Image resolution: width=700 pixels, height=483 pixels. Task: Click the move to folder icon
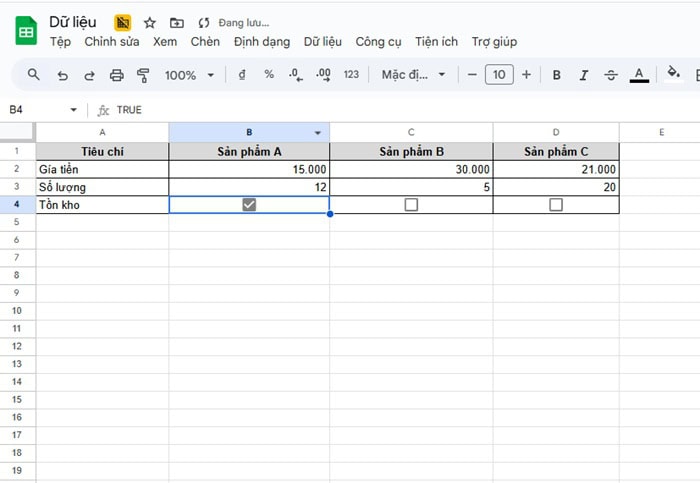(177, 23)
